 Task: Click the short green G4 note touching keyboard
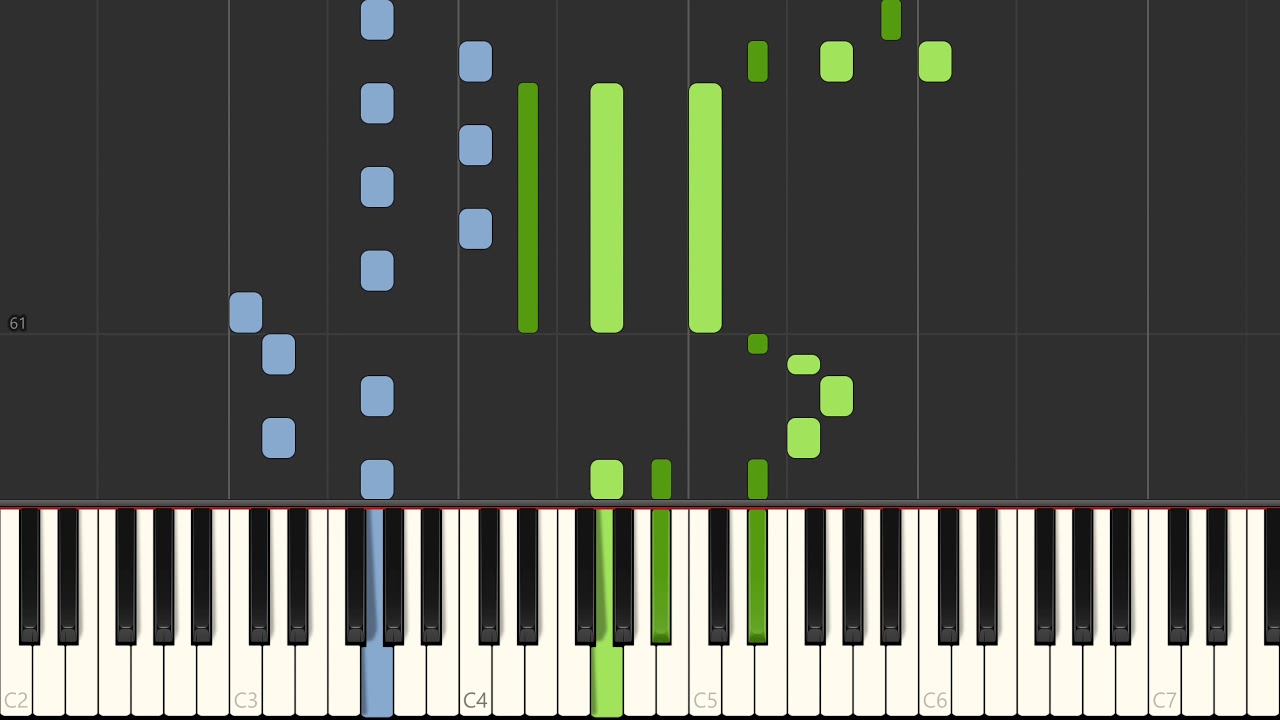pos(607,480)
